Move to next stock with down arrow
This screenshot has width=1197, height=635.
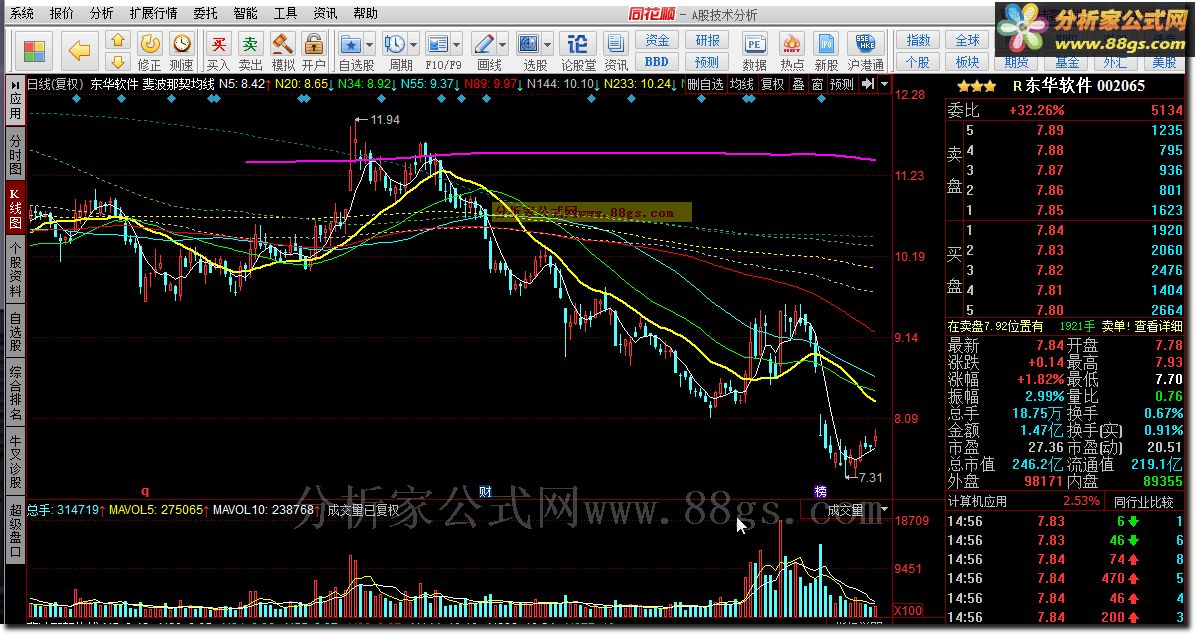[x=117, y=62]
